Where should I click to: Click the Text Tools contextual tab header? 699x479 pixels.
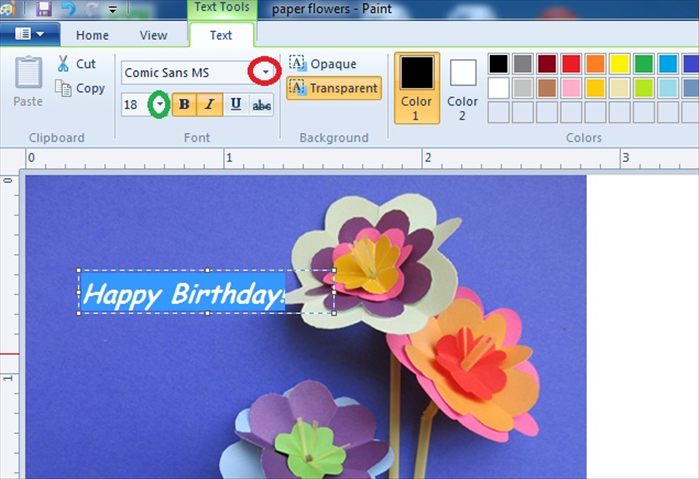(x=222, y=8)
